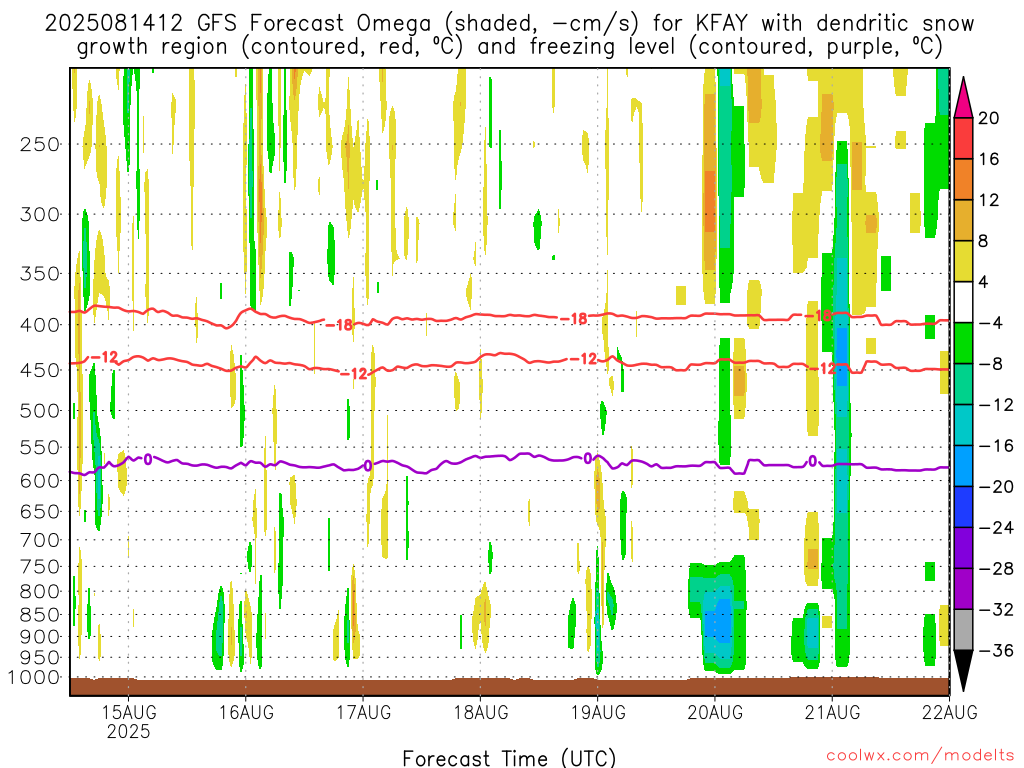The height and width of the screenshot is (768, 1024).
Task: Click the 500 pressure level label
Action: pos(40,411)
